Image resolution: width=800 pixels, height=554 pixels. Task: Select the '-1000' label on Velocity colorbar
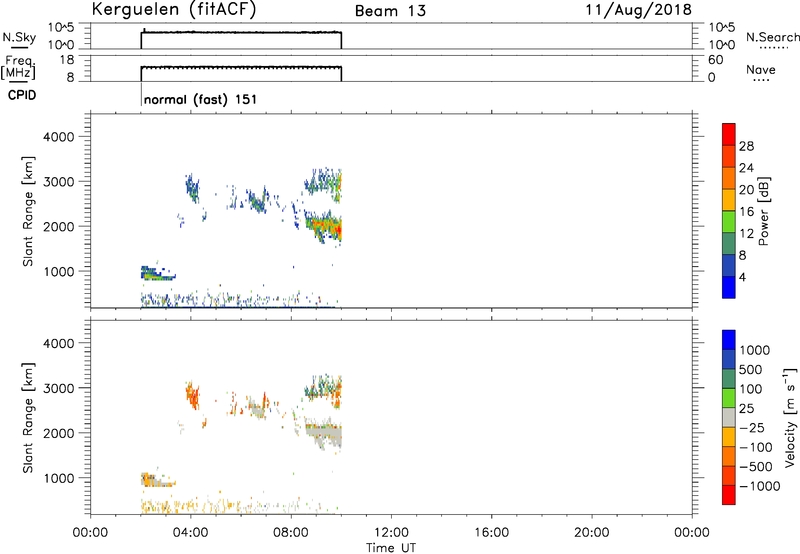point(759,486)
